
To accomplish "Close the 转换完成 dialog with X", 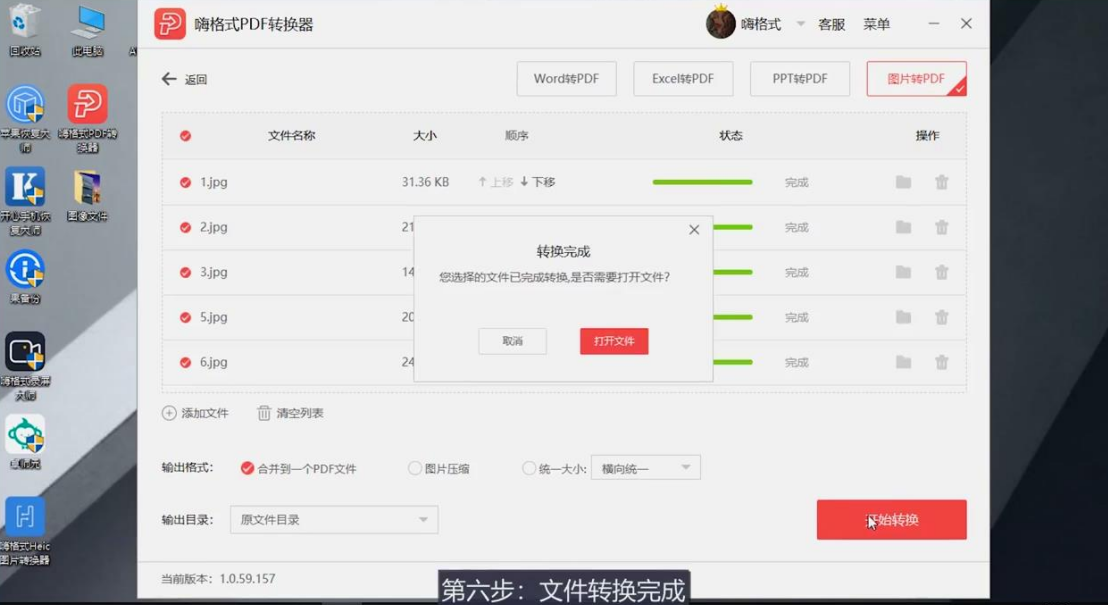I will point(694,230).
